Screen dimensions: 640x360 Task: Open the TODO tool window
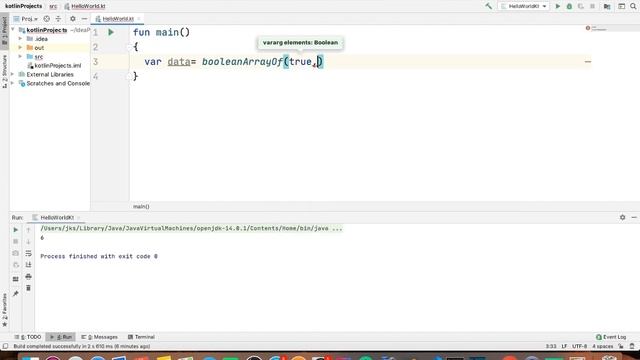28,337
